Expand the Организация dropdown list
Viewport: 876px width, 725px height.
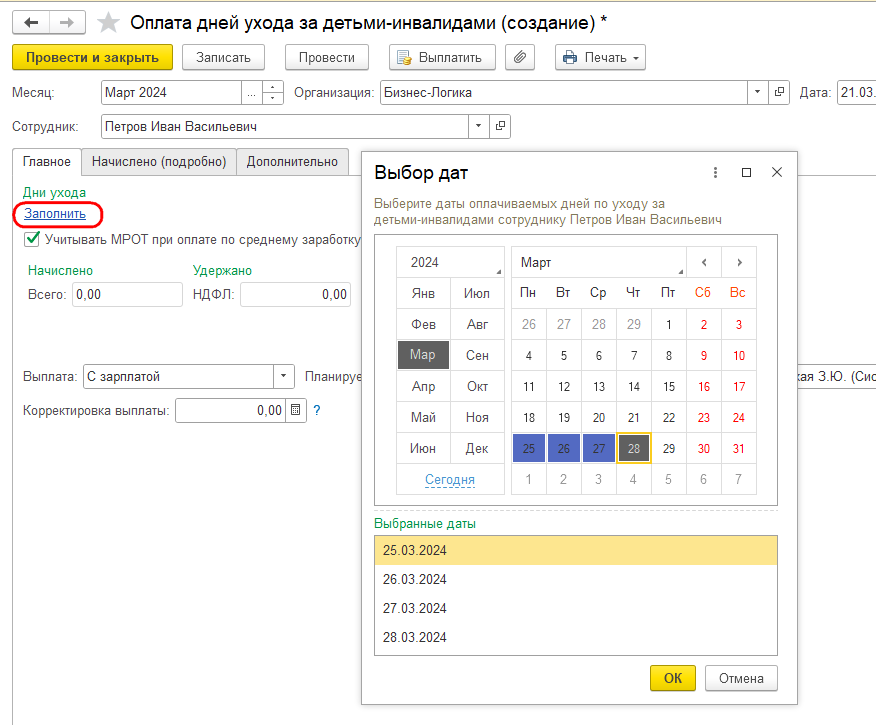tap(758, 92)
